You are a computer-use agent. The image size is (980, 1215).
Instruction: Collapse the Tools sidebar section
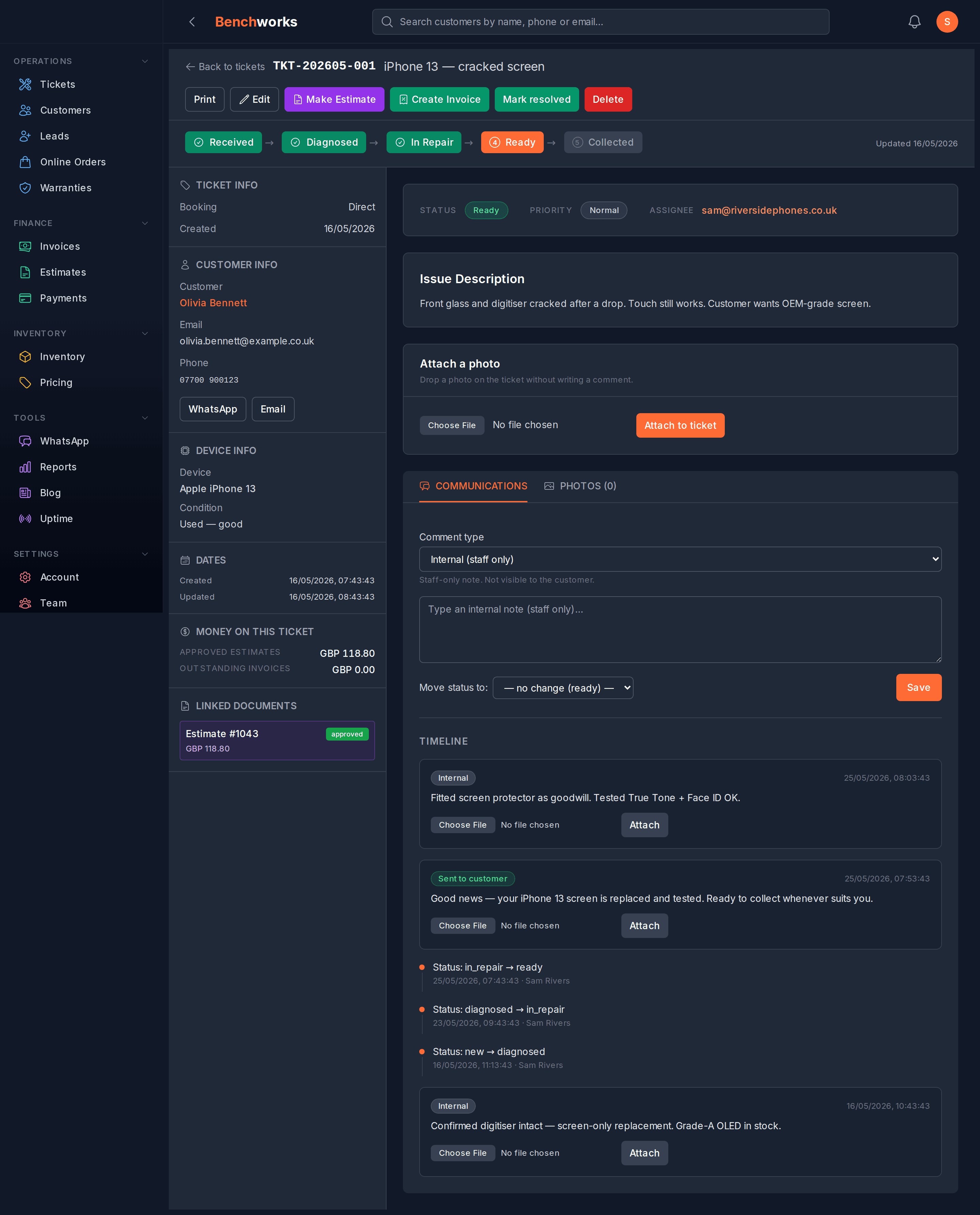pyautogui.click(x=145, y=418)
